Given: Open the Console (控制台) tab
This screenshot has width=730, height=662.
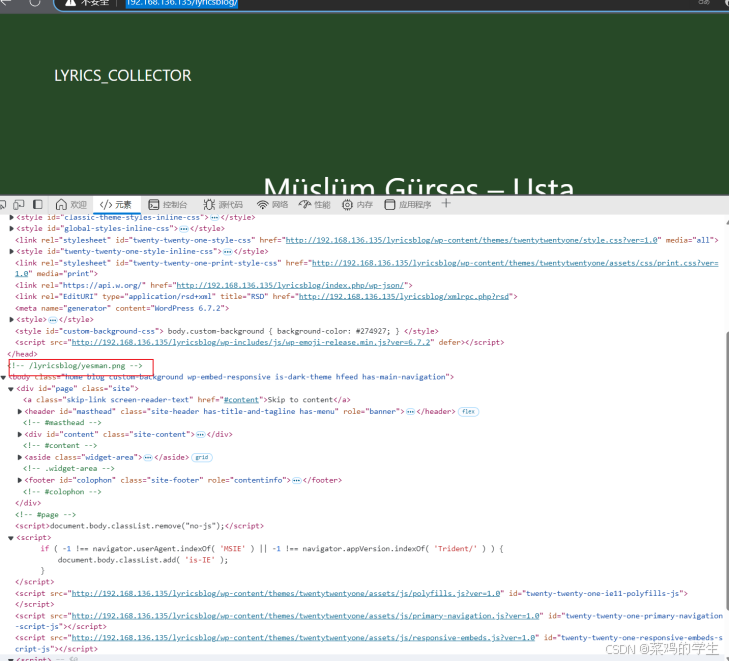Looking at the screenshot, I should (x=168, y=204).
